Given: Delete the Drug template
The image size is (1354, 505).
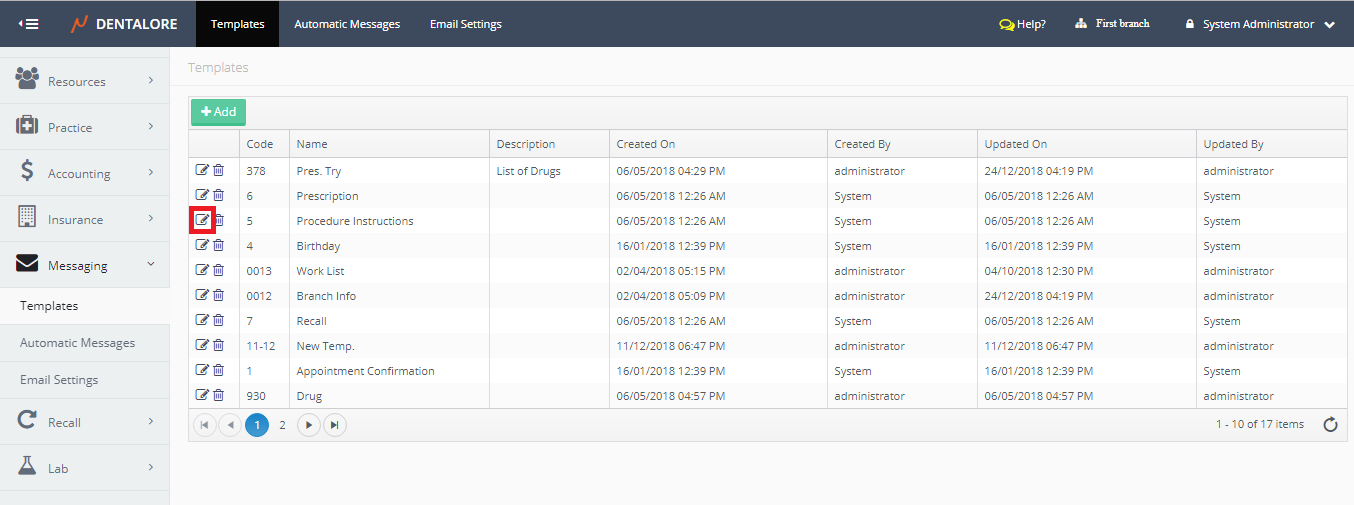Looking at the screenshot, I should pyautogui.click(x=219, y=395).
